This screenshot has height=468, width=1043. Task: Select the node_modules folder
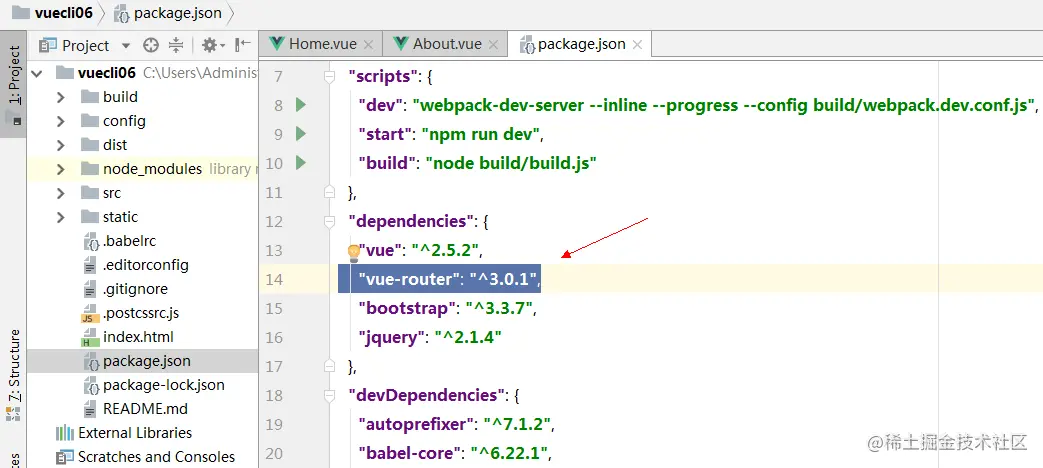click(x=152, y=169)
